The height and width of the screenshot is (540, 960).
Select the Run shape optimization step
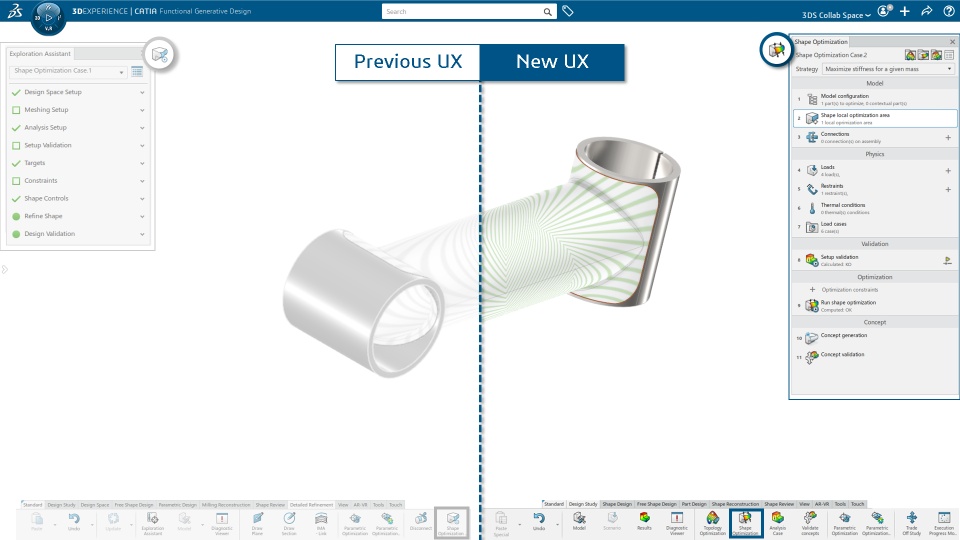(875, 306)
